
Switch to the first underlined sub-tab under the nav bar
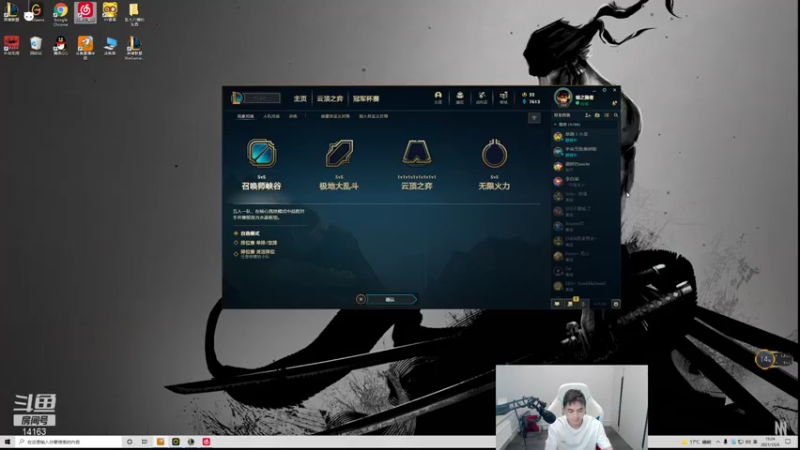[245, 116]
